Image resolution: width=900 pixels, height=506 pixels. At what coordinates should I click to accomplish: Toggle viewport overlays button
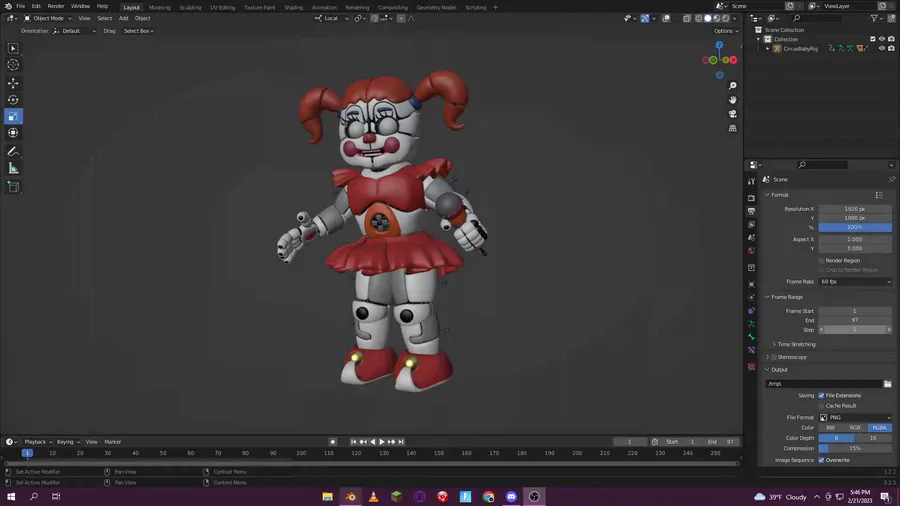[666, 18]
